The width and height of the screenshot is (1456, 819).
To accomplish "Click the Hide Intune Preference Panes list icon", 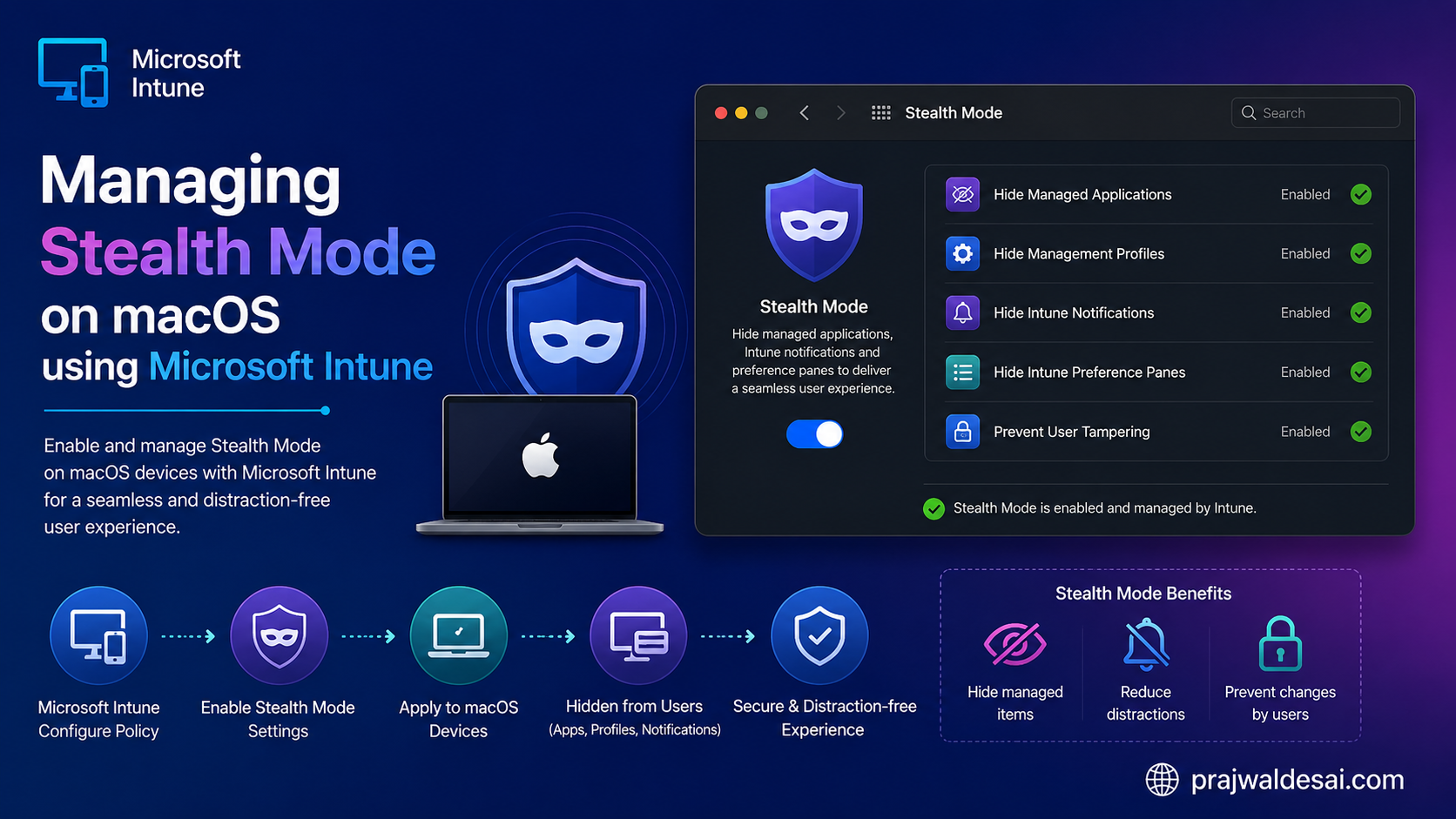I will (x=962, y=373).
